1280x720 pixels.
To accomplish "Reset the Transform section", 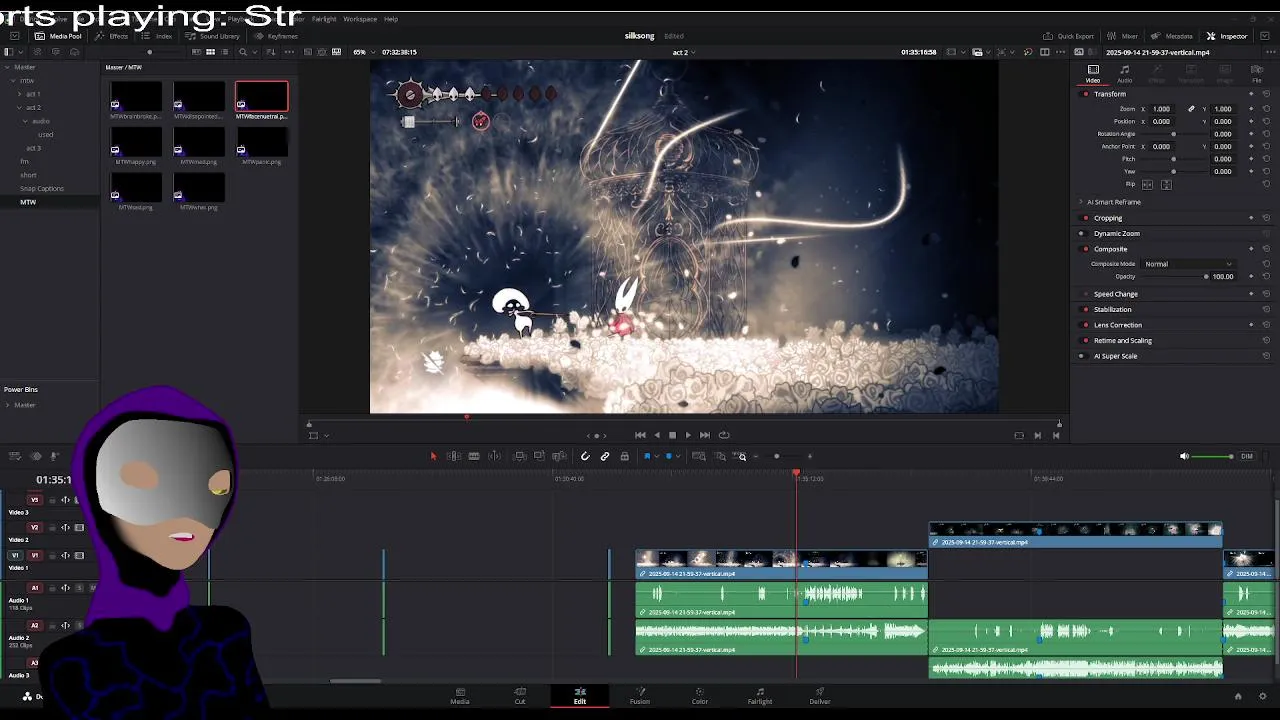I will (x=1266, y=94).
